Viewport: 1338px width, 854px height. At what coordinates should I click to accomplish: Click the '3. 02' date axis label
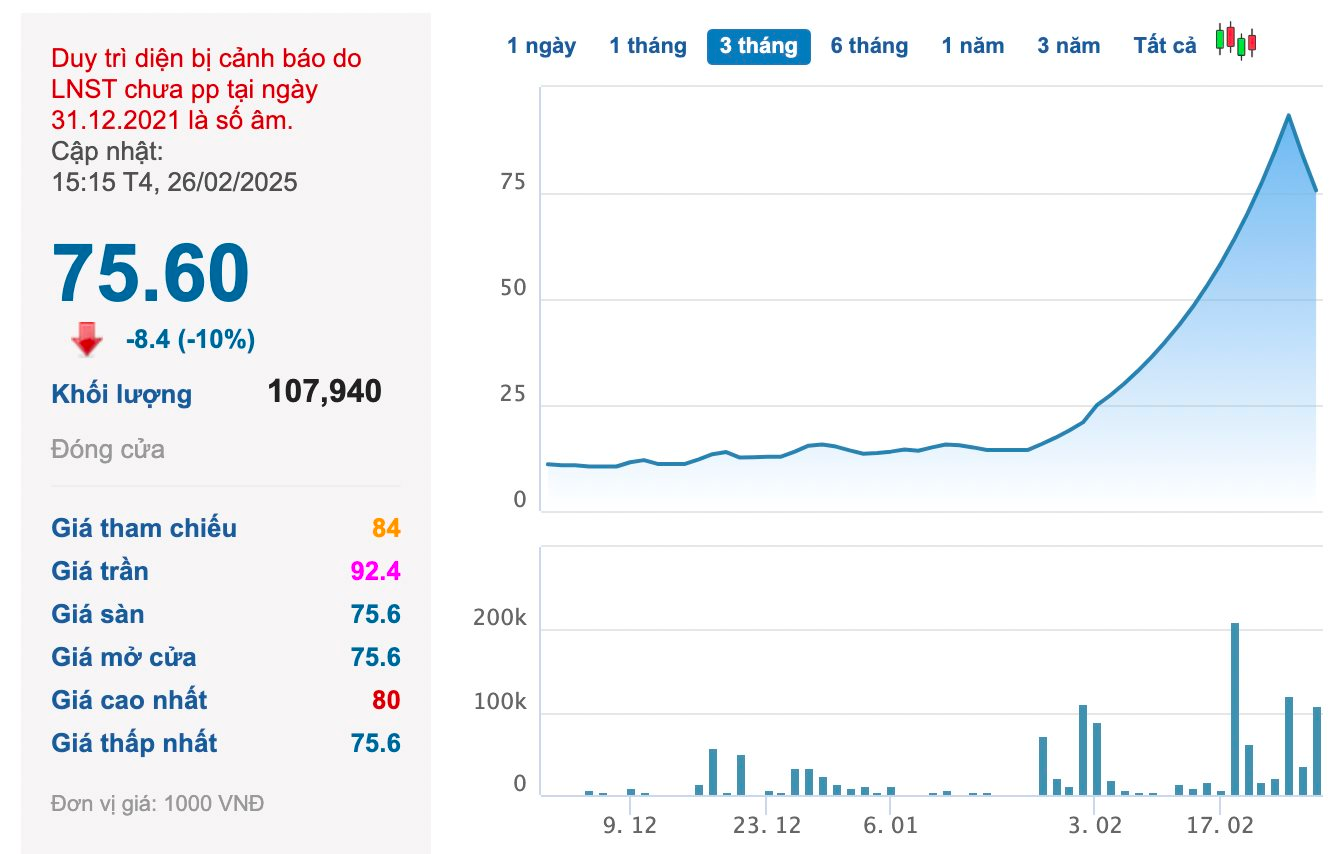(x=1095, y=827)
